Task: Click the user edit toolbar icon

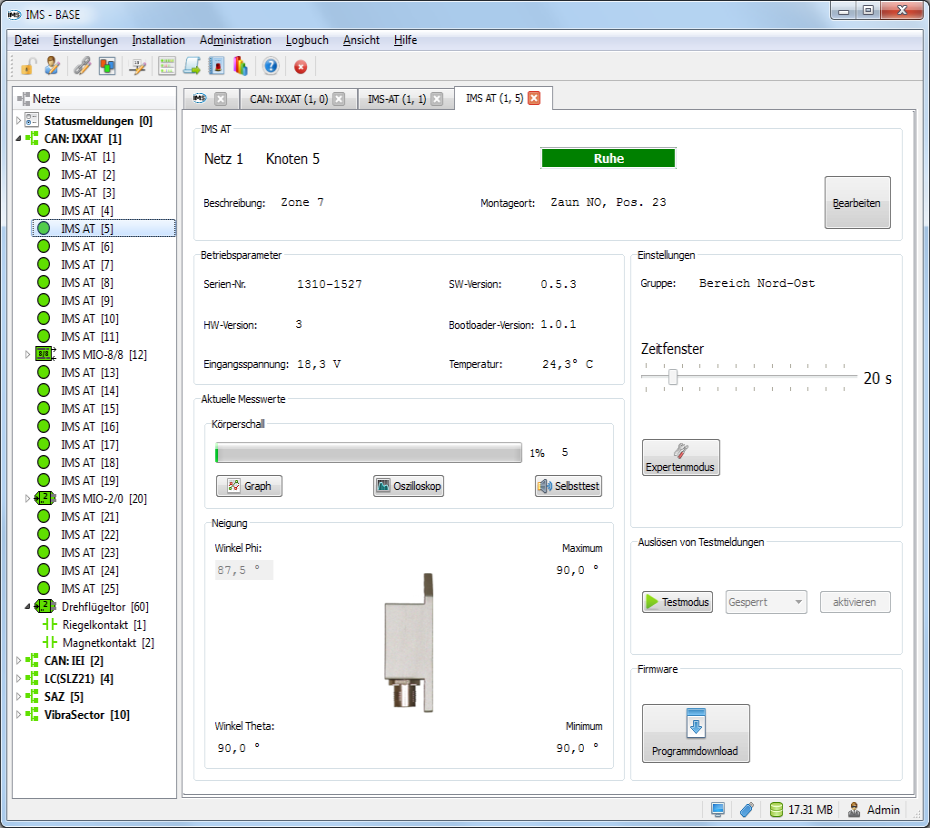Action: tap(52, 67)
